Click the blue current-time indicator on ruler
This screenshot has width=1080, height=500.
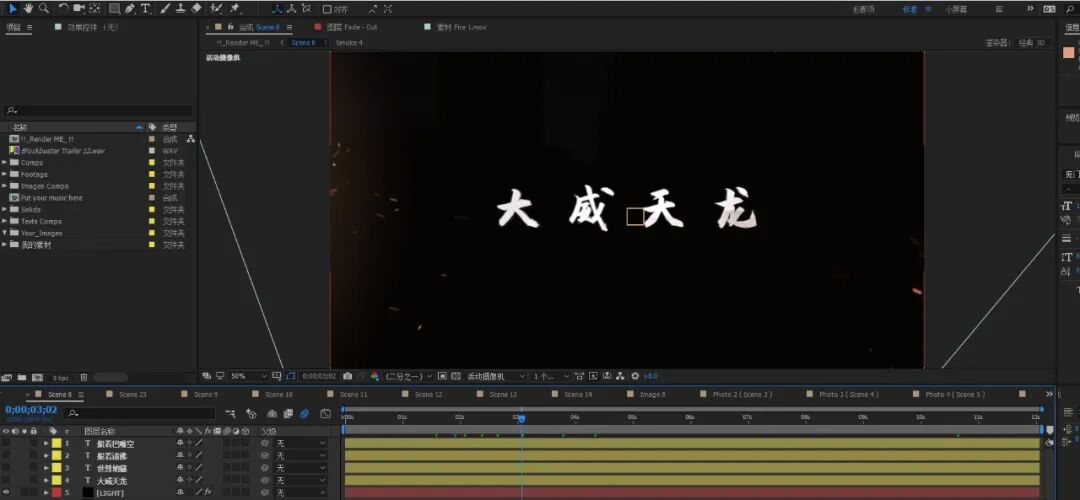click(521, 419)
